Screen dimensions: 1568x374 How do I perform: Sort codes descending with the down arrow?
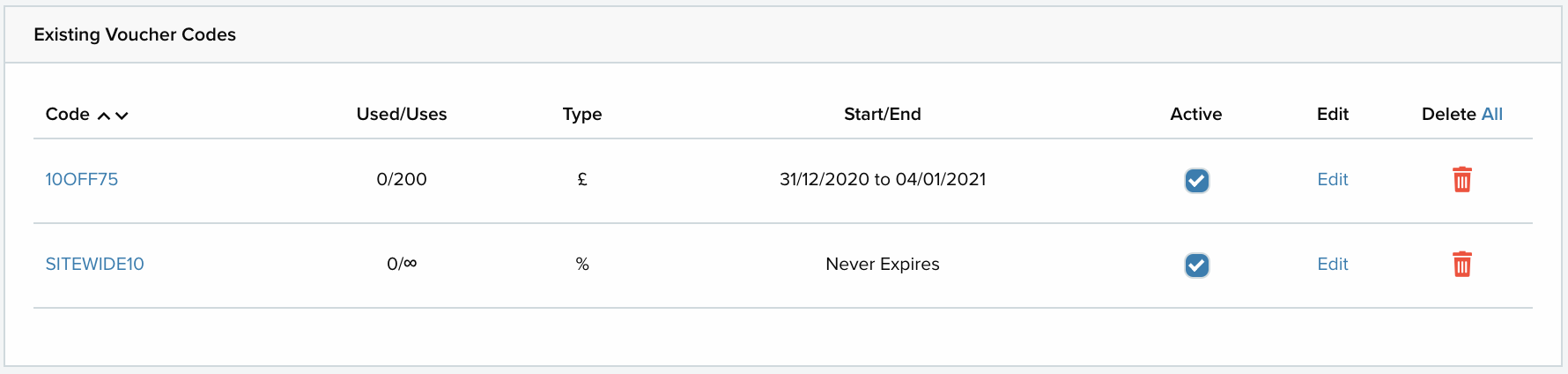click(122, 116)
